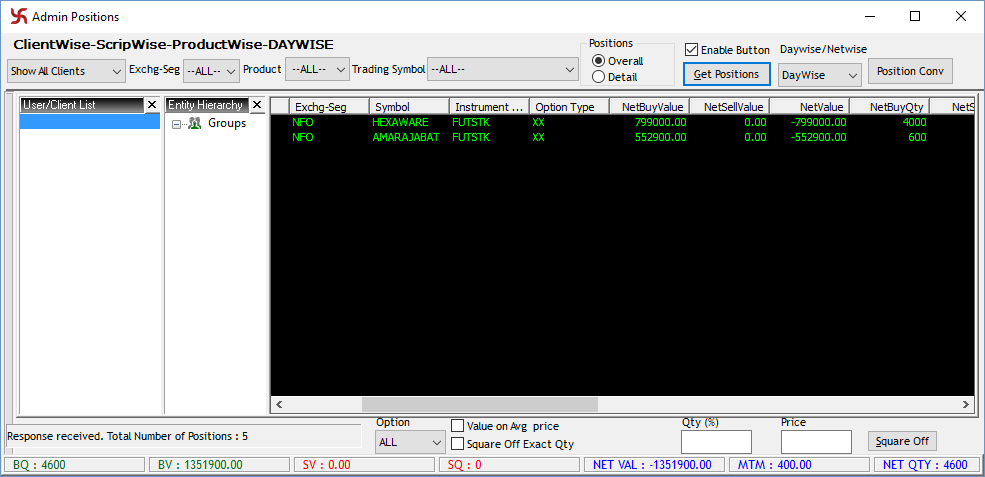This screenshot has width=985, height=477.
Task: Click the Square Off button
Action: [902, 441]
